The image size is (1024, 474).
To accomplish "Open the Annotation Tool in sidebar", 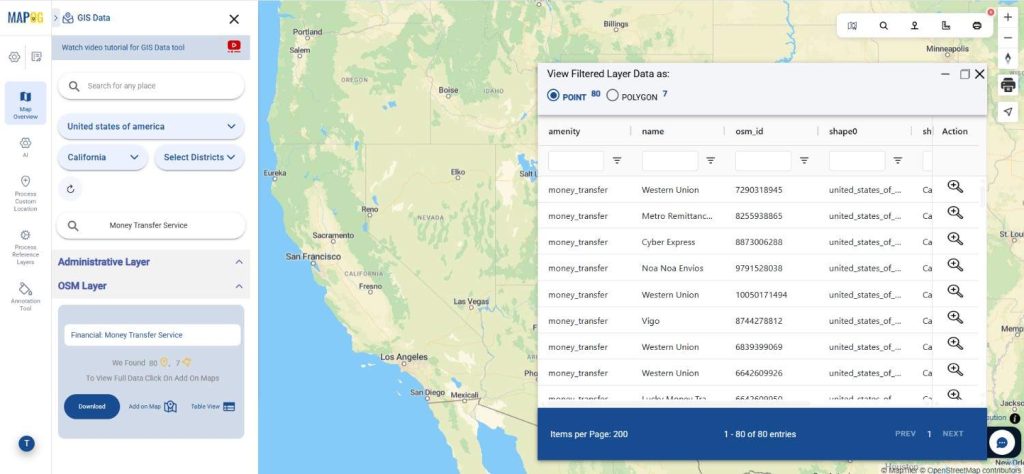I will coord(25,294).
